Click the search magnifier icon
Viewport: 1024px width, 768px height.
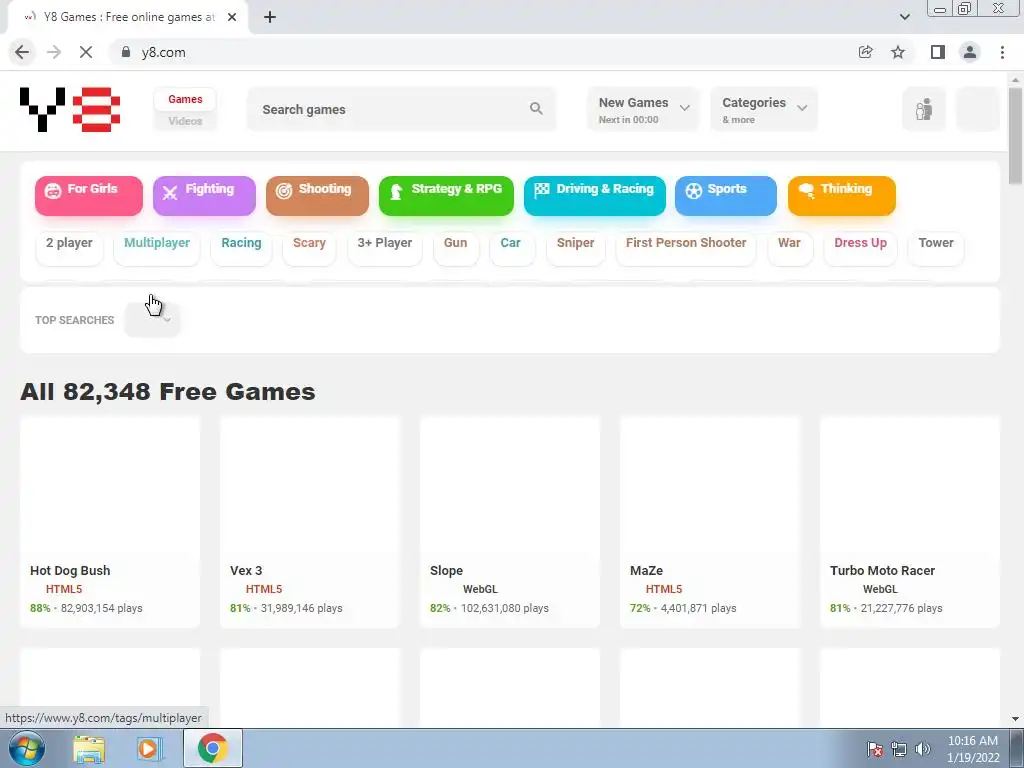(x=536, y=109)
